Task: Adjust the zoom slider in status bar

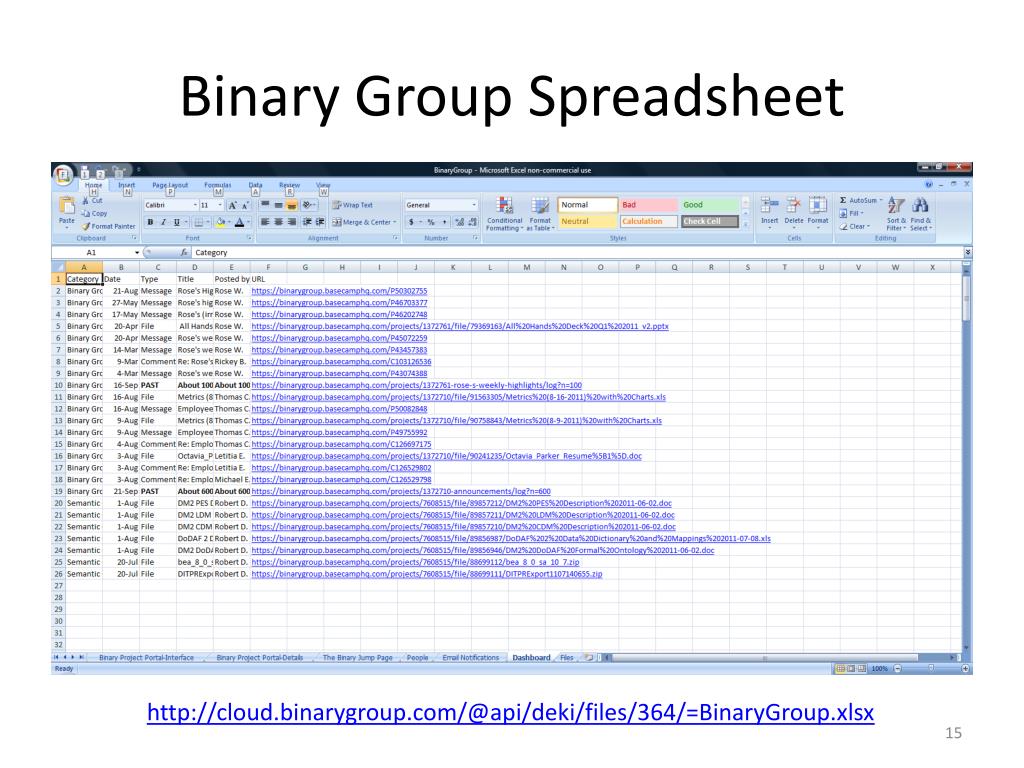Action: [931, 669]
